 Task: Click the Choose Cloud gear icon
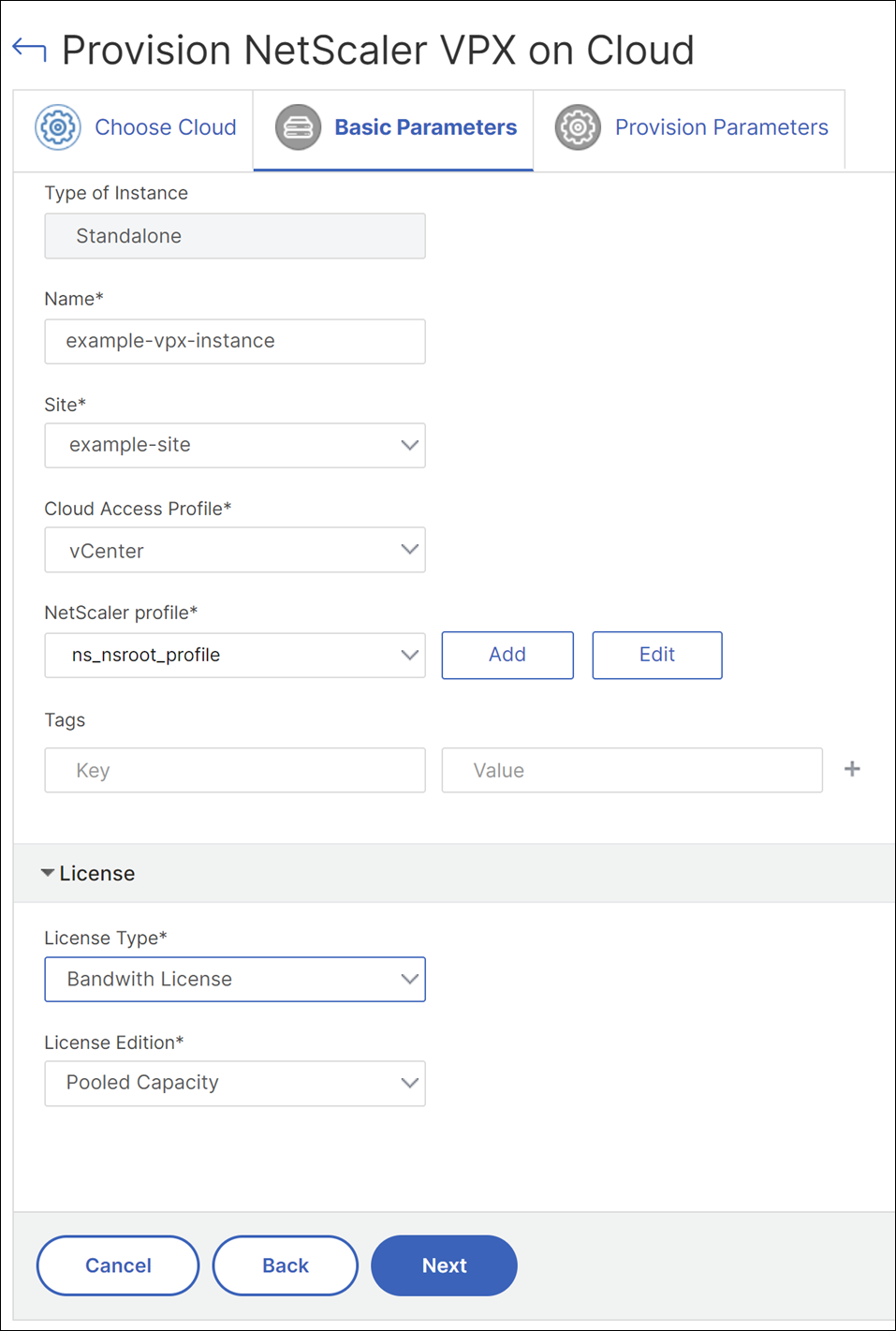coord(58,127)
